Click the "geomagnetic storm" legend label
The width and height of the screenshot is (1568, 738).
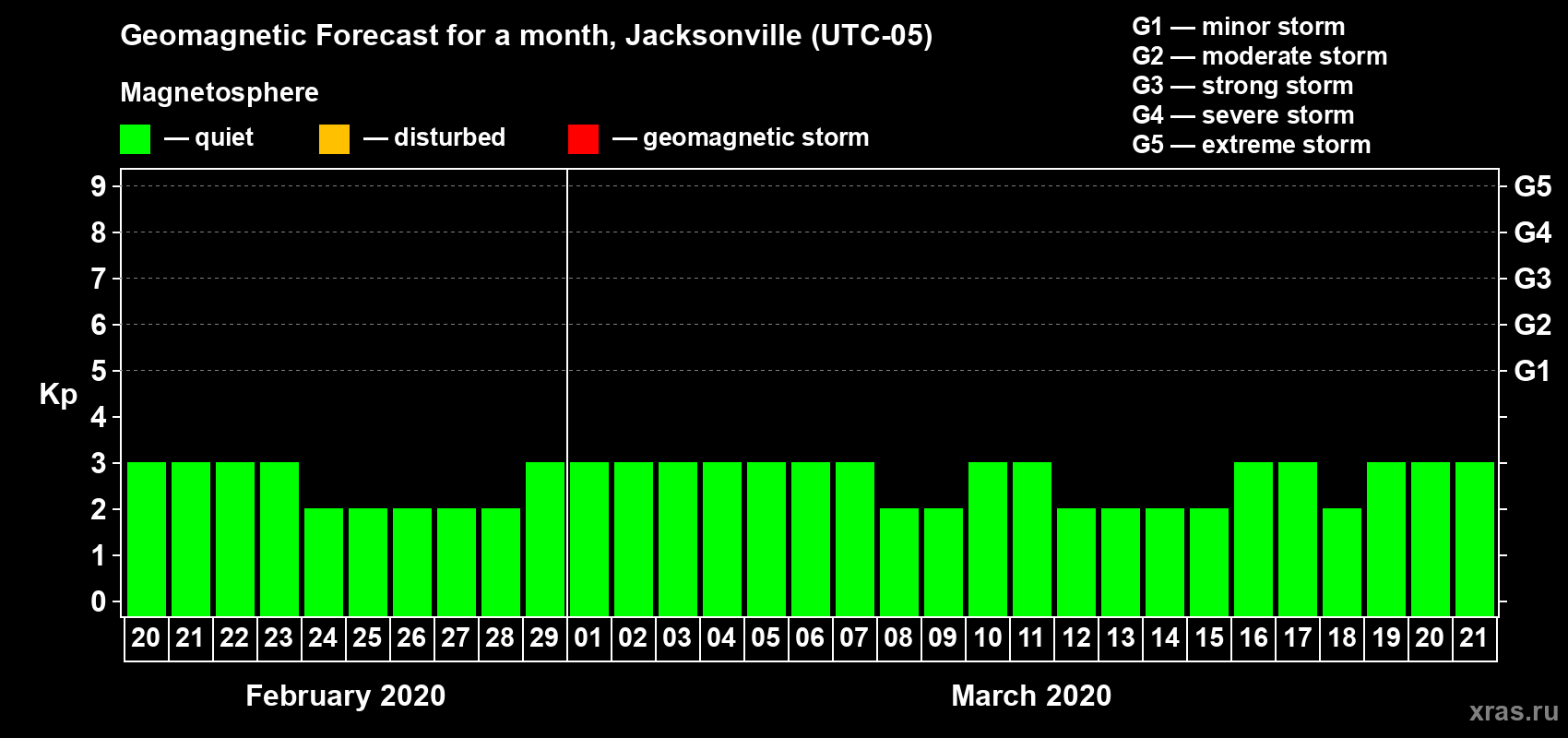[x=756, y=137]
